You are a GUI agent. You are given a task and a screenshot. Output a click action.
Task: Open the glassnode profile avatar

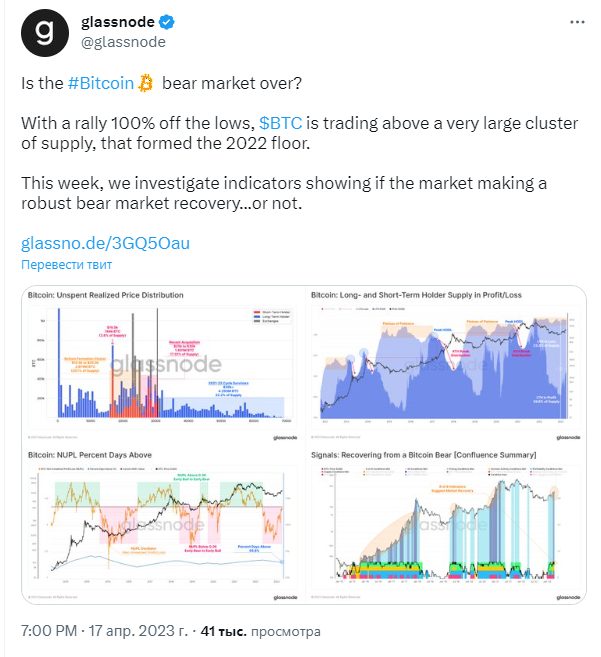[x=45, y=32]
